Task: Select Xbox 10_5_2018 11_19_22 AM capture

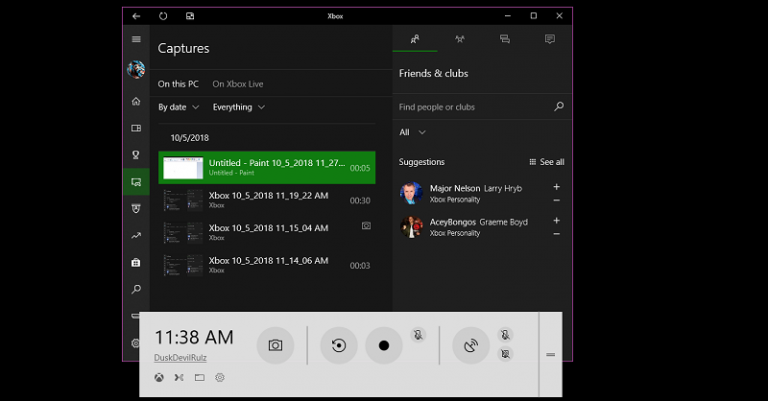Action: (x=267, y=200)
